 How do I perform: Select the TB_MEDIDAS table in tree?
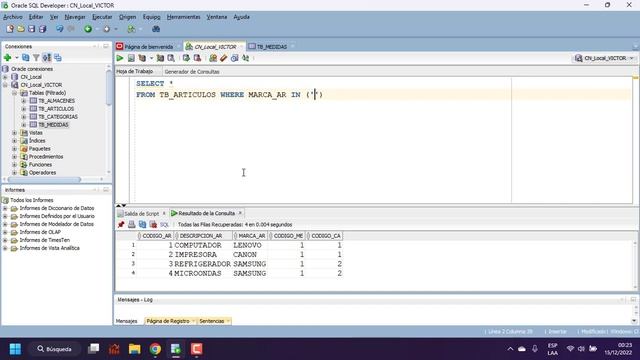(53, 125)
